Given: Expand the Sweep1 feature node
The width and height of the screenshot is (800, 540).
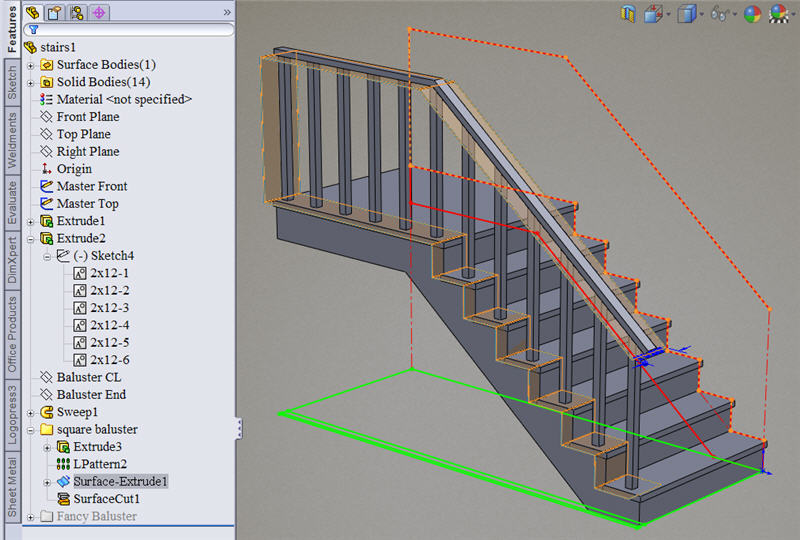Looking at the screenshot, I should pos(31,412).
